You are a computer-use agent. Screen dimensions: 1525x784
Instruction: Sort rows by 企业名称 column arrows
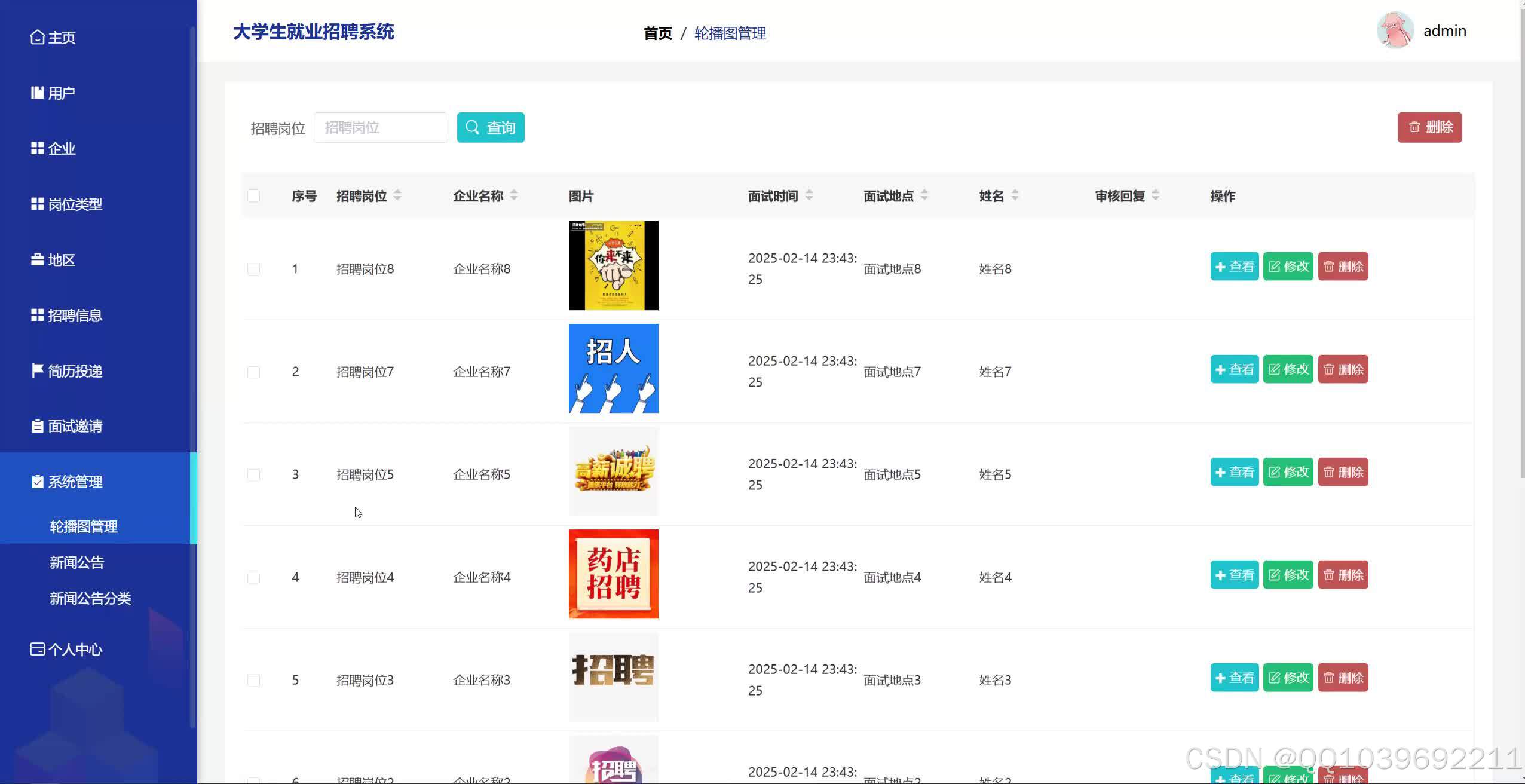tap(515, 195)
